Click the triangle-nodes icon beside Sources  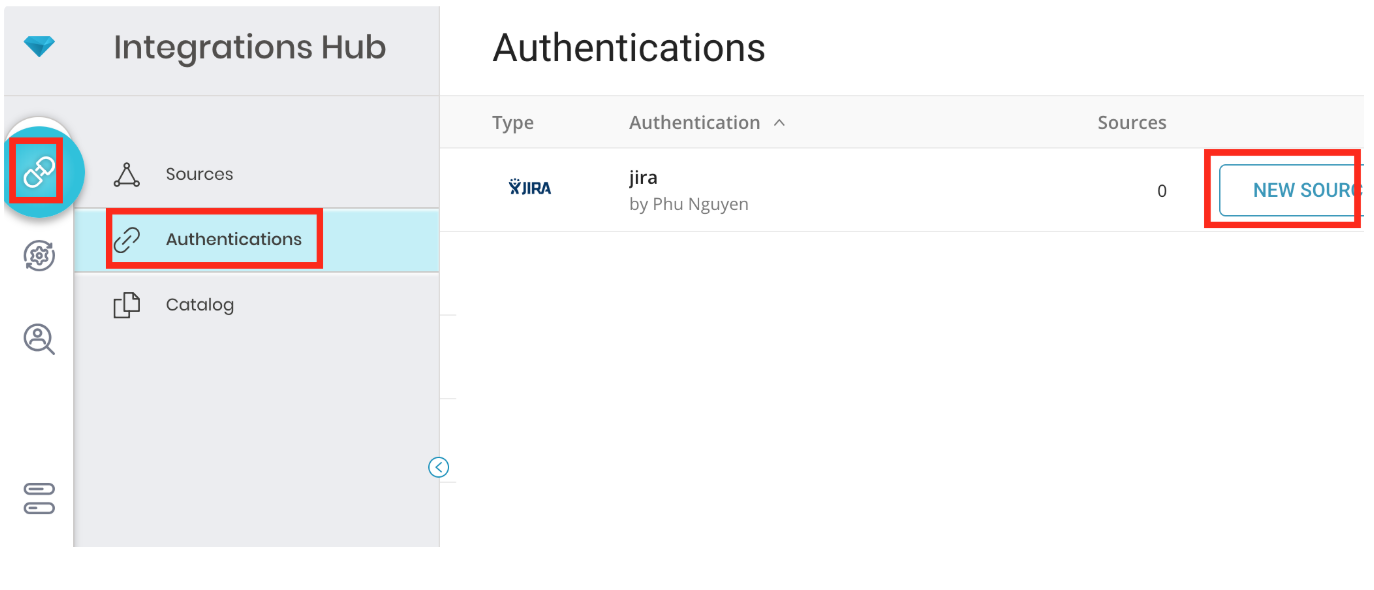click(x=126, y=174)
